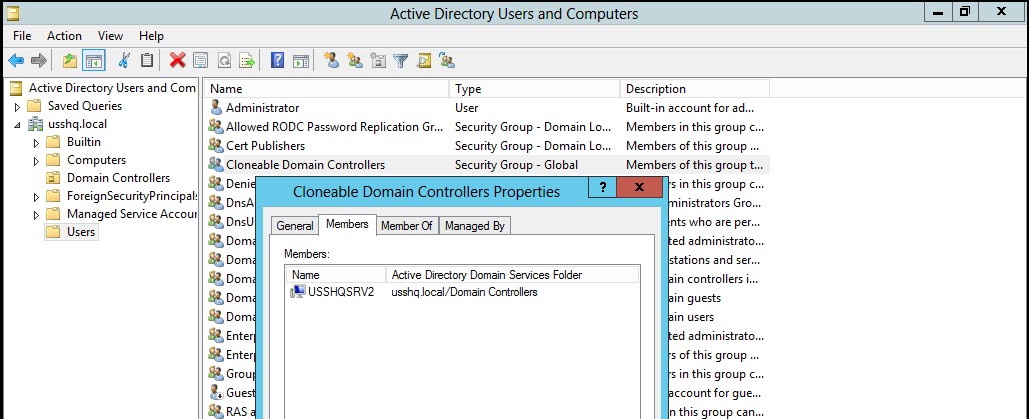Click the grey Forward arrow in toolbar
The image size is (1029, 419).
tap(39, 61)
